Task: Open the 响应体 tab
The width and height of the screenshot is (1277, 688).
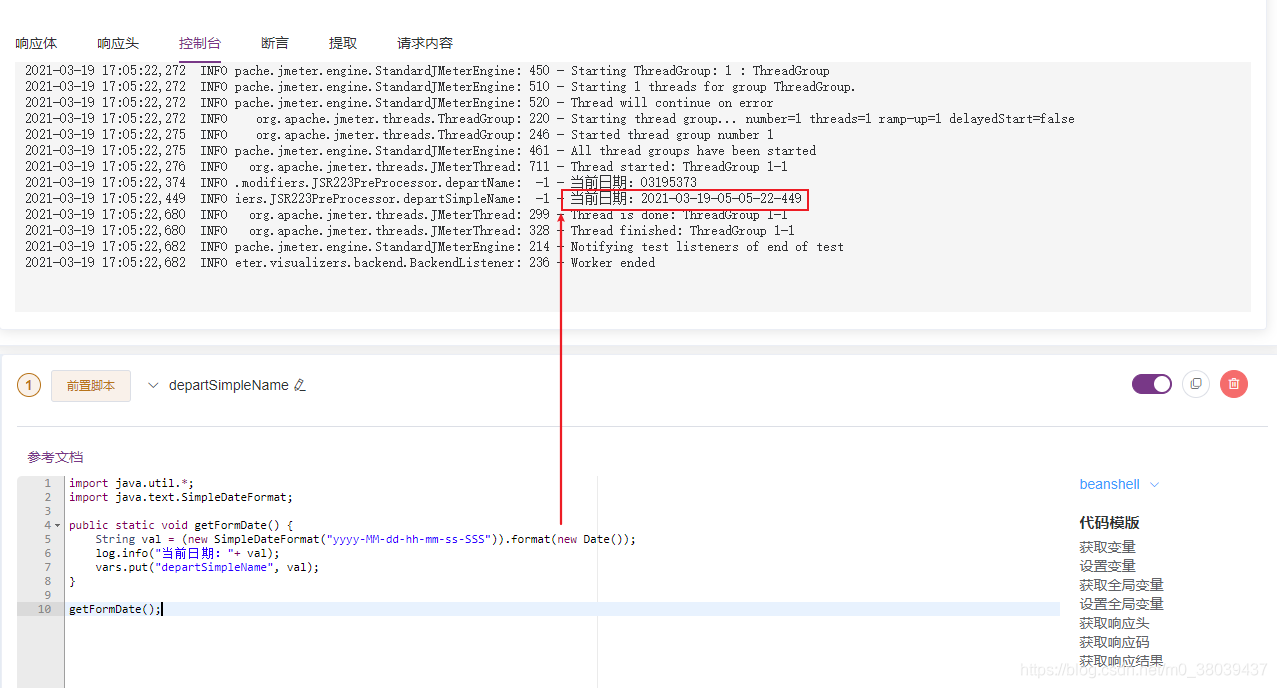Action: (x=36, y=43)
